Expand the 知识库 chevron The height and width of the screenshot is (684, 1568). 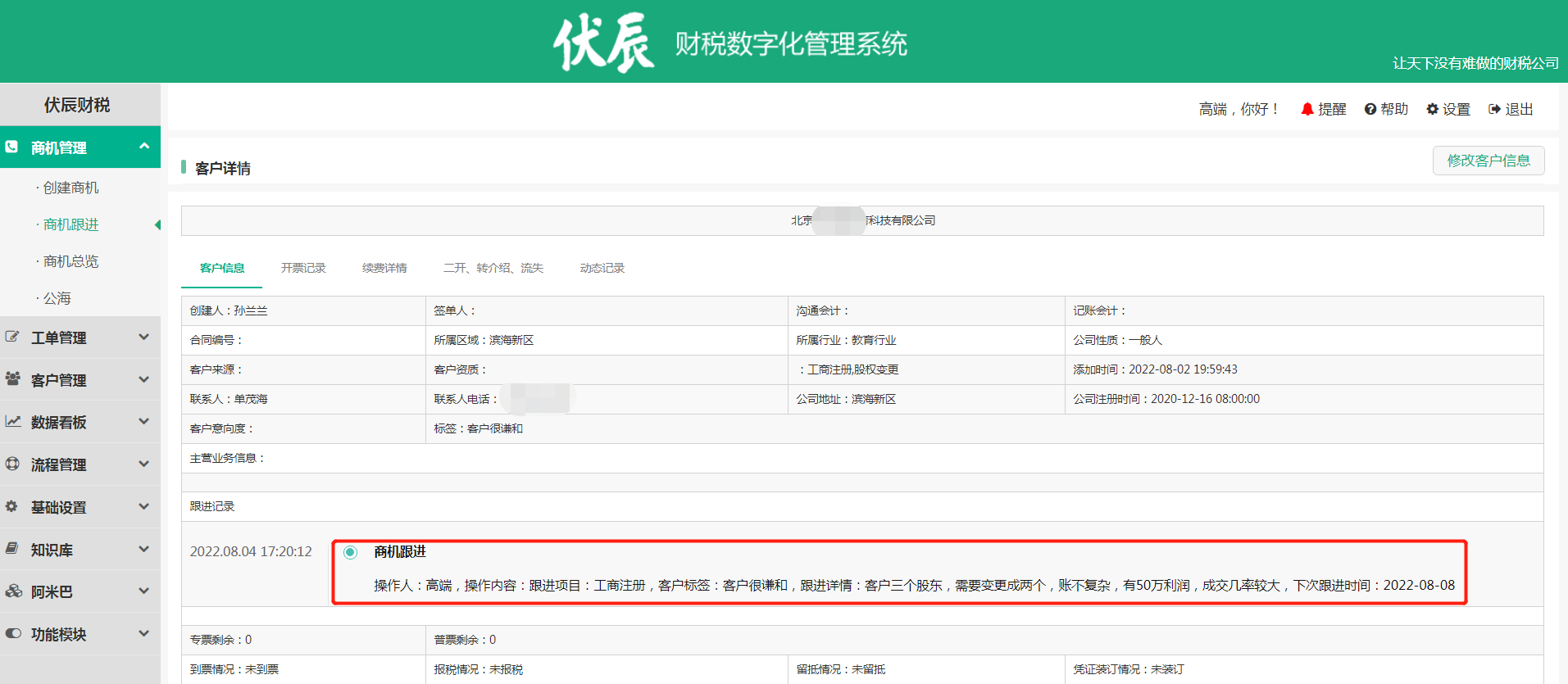tap(144, 549)
